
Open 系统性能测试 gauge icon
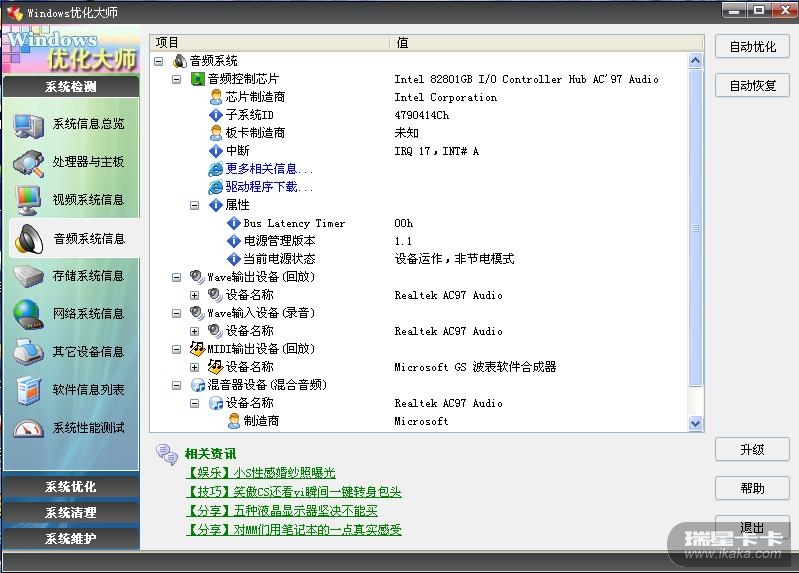(x=28, y=428)
